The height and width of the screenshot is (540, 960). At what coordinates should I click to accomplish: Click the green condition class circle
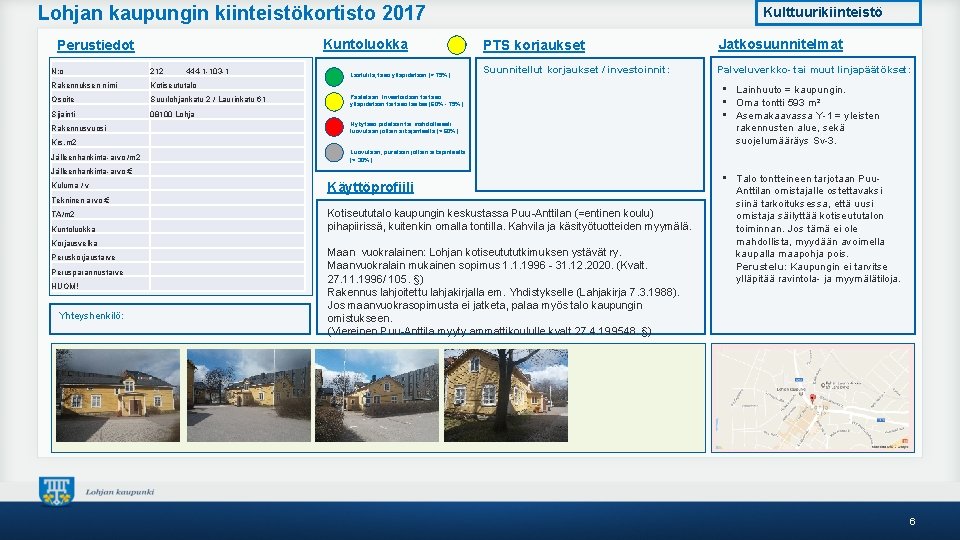[334, 77]
